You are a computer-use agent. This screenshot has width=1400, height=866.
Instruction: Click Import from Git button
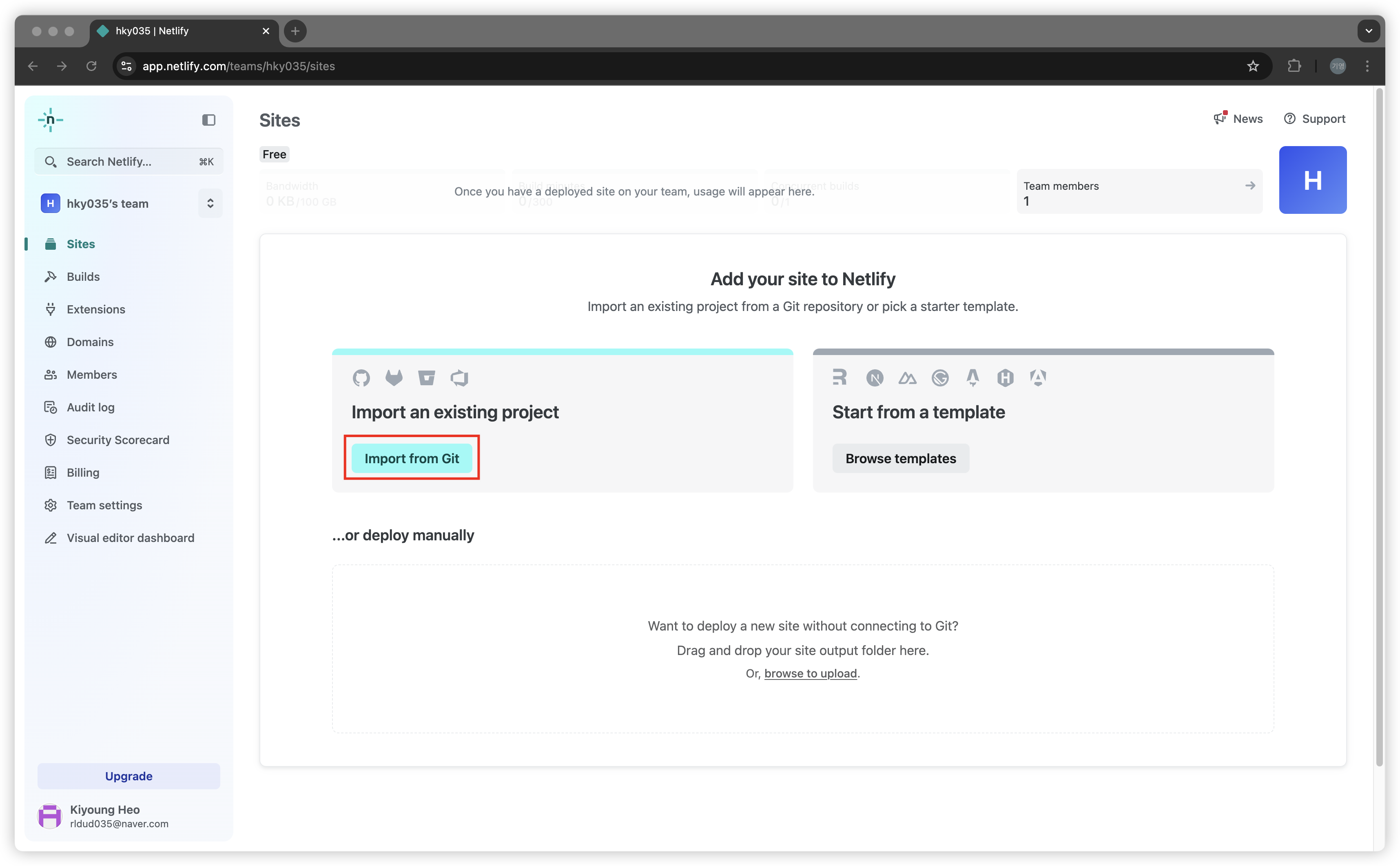pos(412,458)
